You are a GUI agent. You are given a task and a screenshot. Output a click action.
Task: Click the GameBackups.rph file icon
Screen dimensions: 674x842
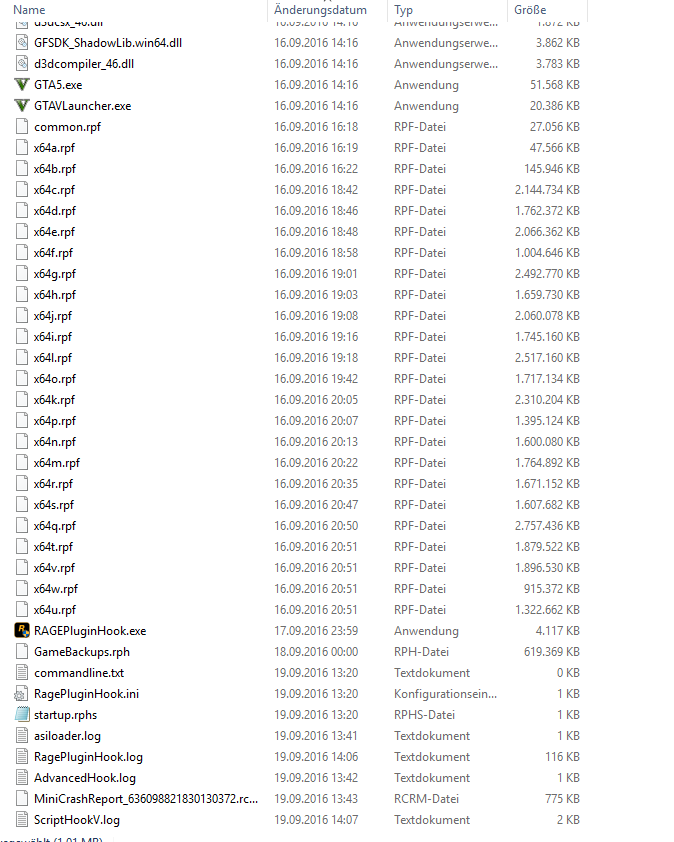coord(21,651)
